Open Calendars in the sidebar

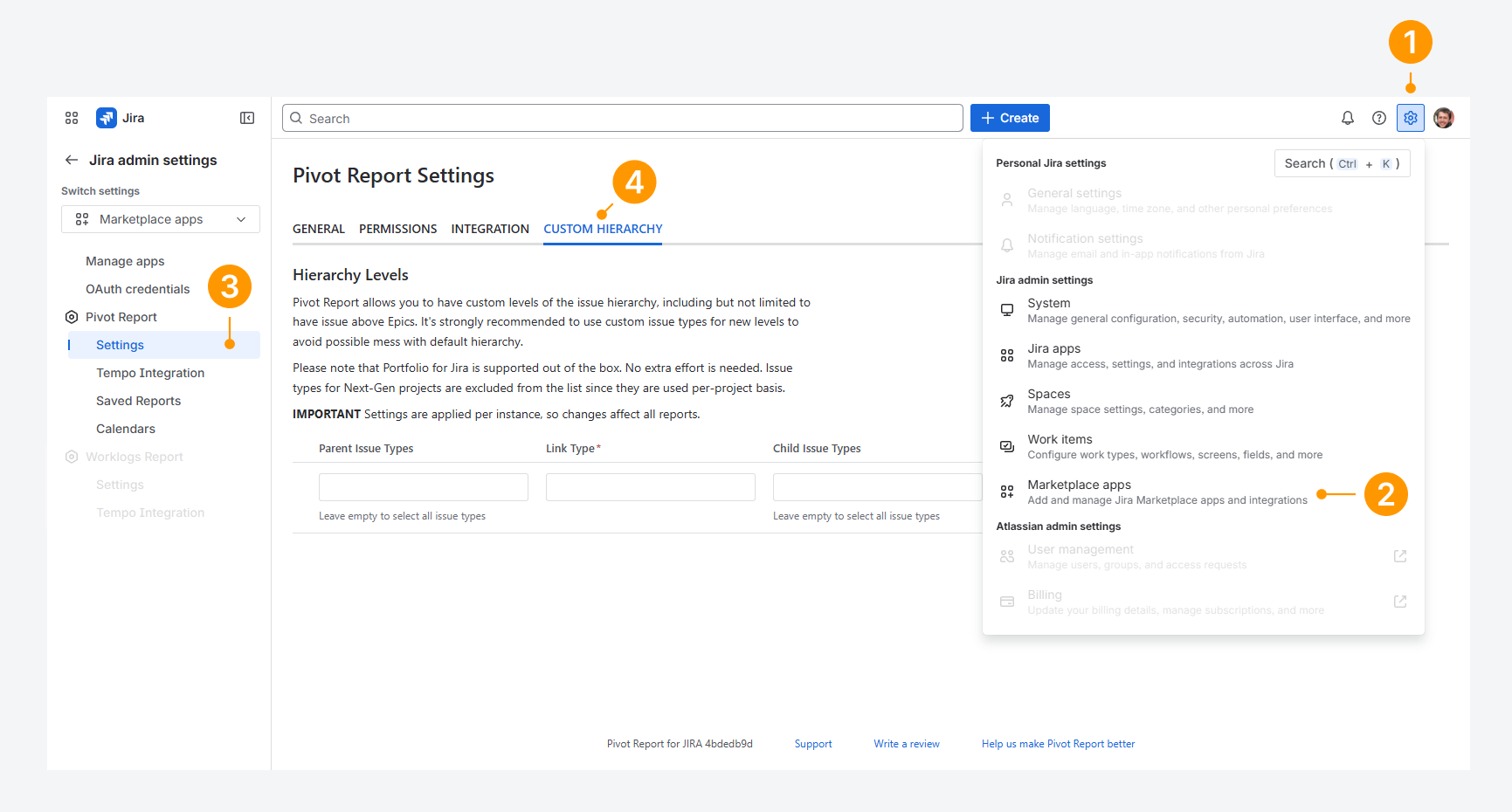(126, 429)
